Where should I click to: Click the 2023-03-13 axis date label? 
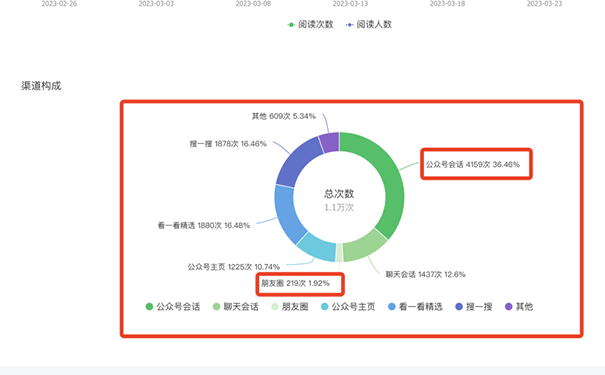350,4
